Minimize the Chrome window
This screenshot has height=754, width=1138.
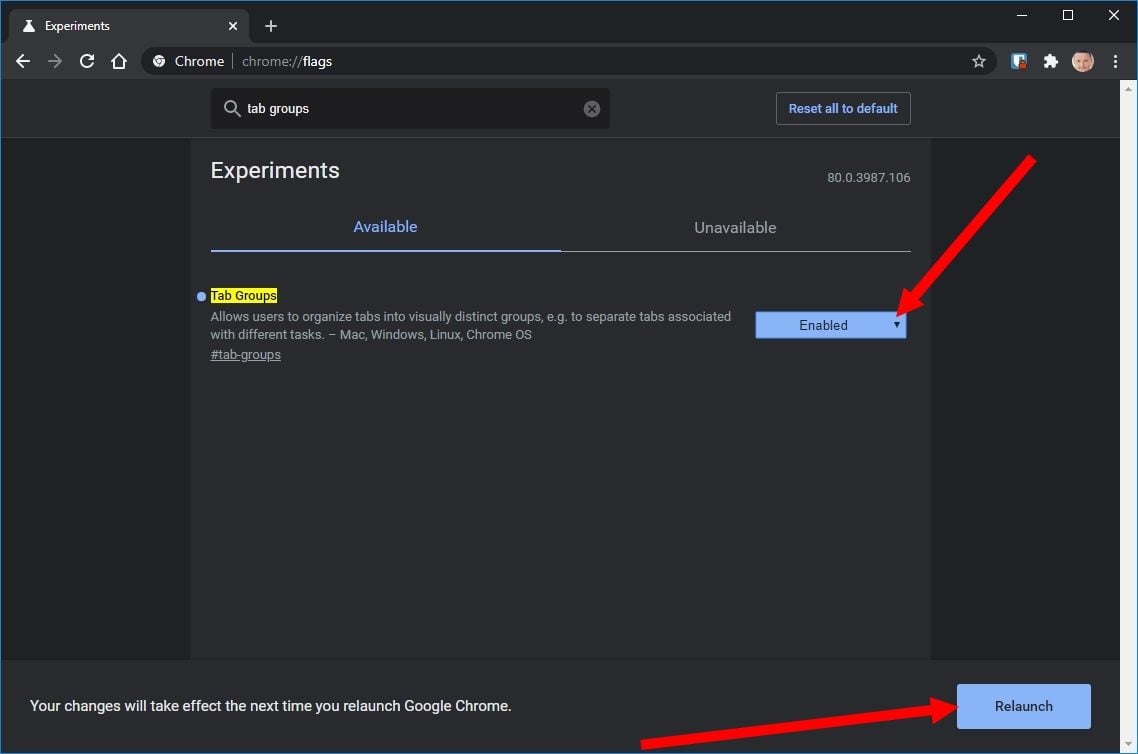[1022, 15]
